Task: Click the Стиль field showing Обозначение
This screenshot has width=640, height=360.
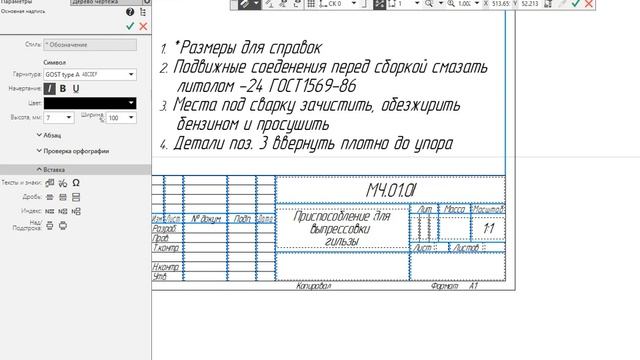Action: pyautogui.click(x=90, y=45)
